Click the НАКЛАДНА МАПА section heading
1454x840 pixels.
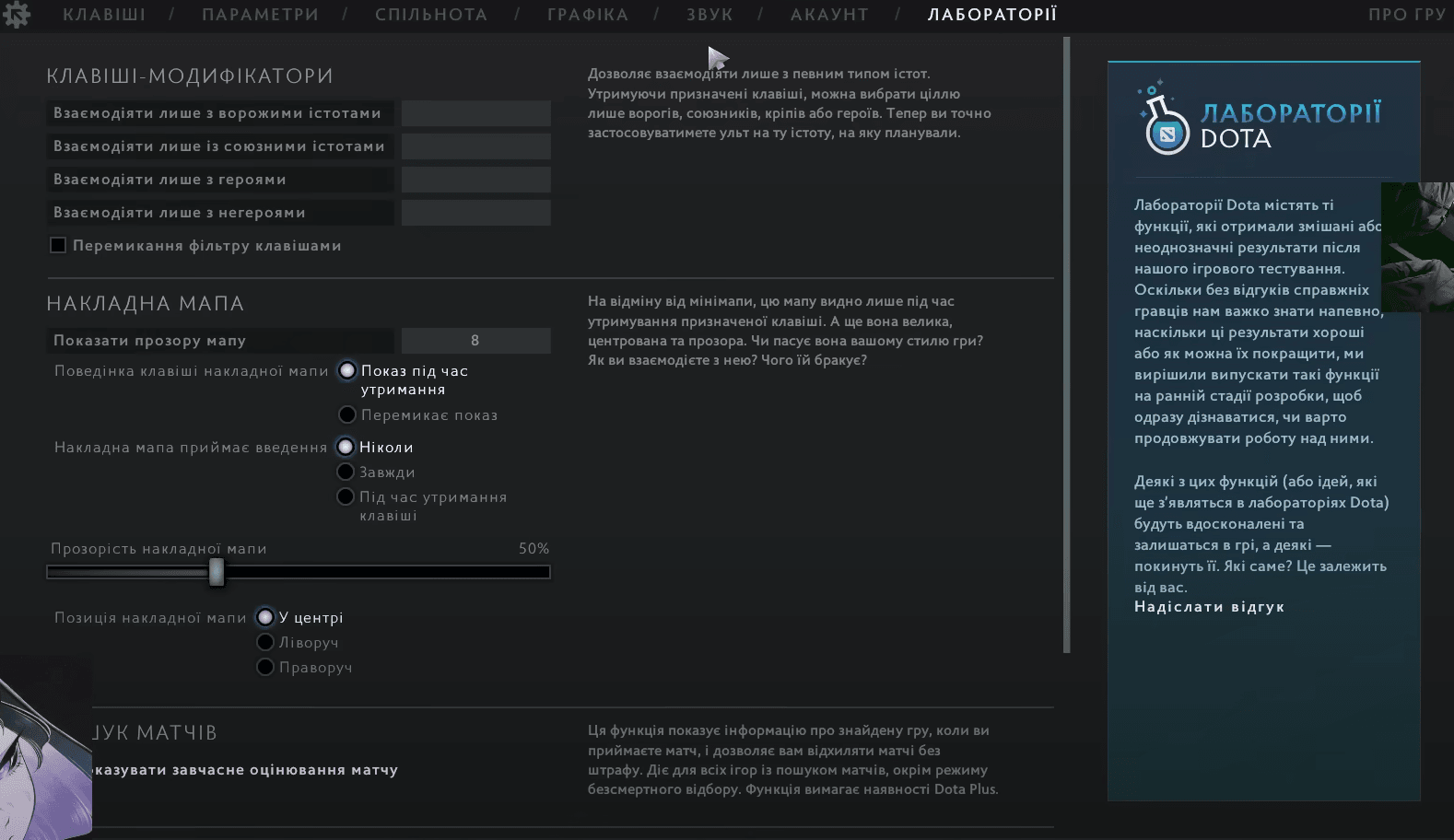click(x=146, y=304)
